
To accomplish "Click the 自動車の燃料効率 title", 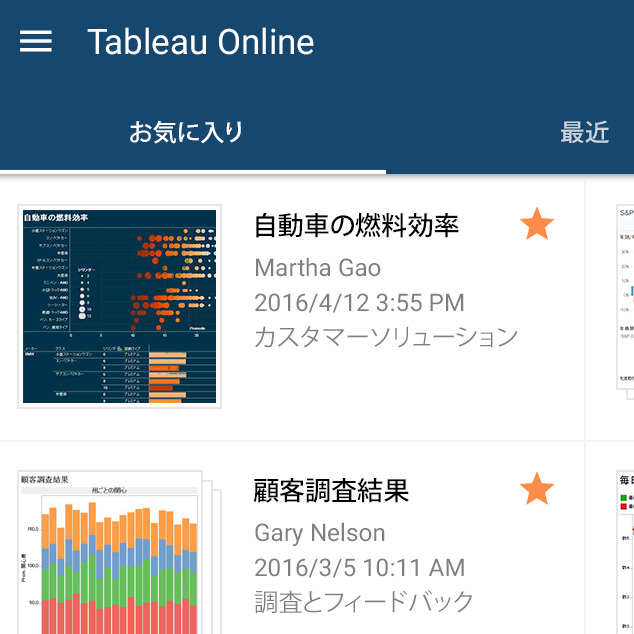I will pyautogui.click(x=356, y=226).
